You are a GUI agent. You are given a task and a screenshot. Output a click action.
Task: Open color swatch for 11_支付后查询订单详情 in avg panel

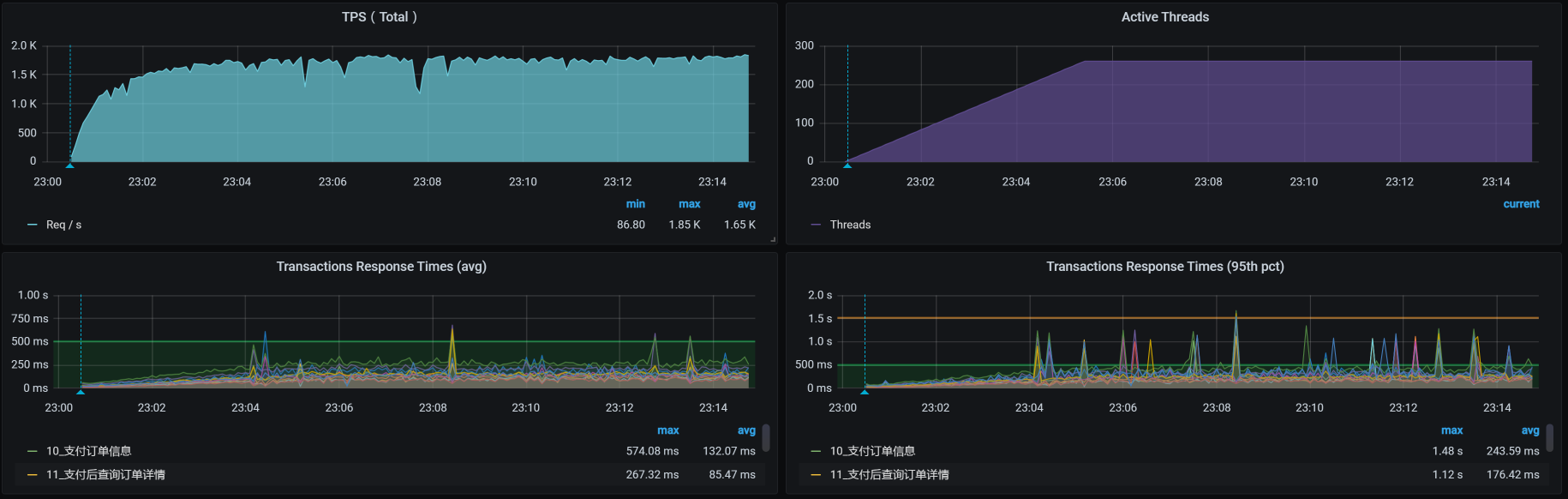(x=33, y=474)
